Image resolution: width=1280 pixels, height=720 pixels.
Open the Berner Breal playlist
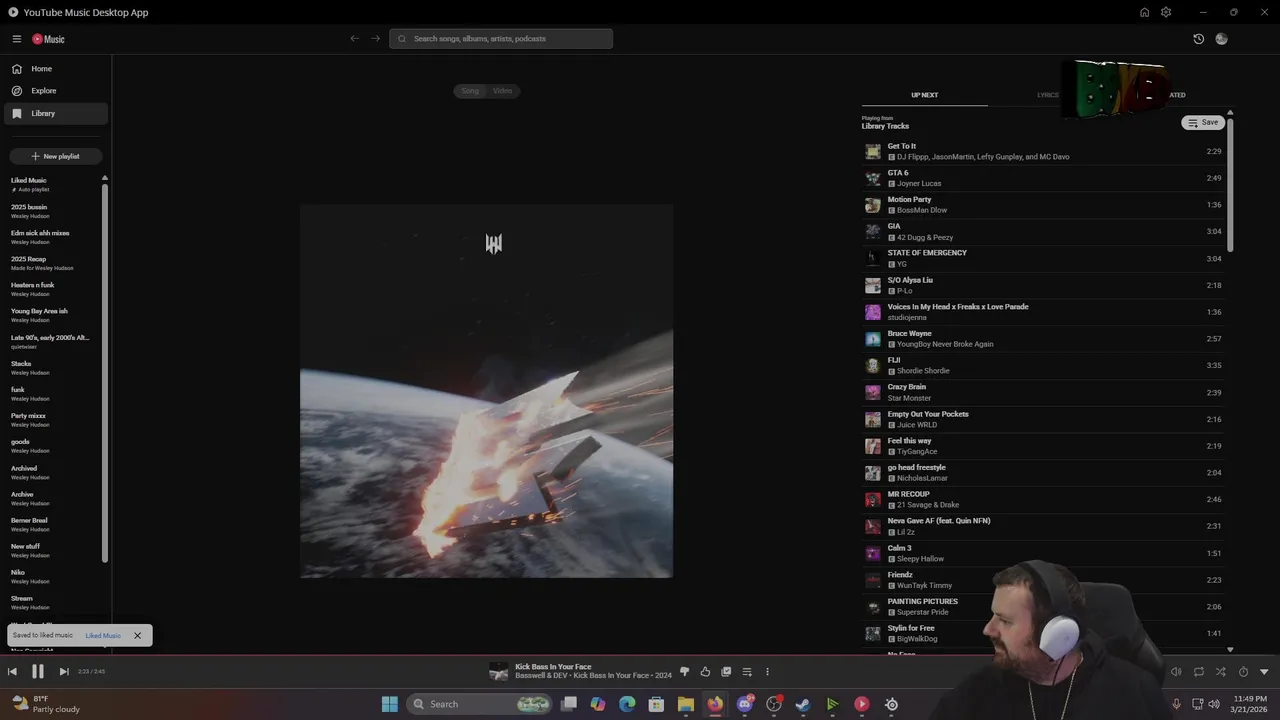pyautogui.click(x=52, y=524)
